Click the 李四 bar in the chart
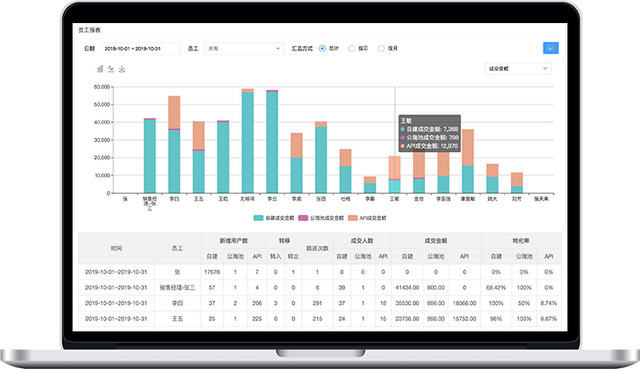 click(x=174, y=144)
